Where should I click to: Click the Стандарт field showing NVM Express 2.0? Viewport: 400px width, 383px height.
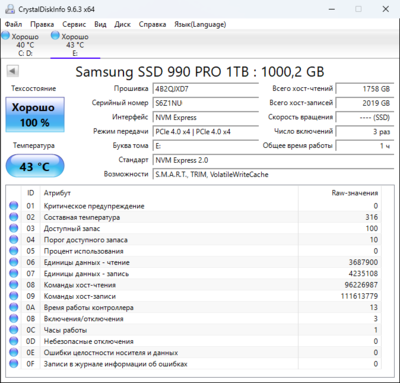click(273, 160)
